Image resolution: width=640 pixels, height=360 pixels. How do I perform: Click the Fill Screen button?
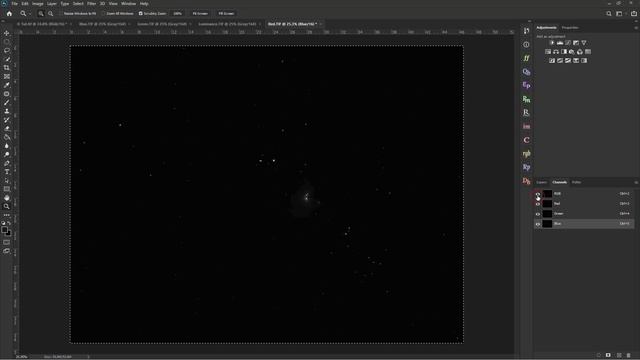226,13
